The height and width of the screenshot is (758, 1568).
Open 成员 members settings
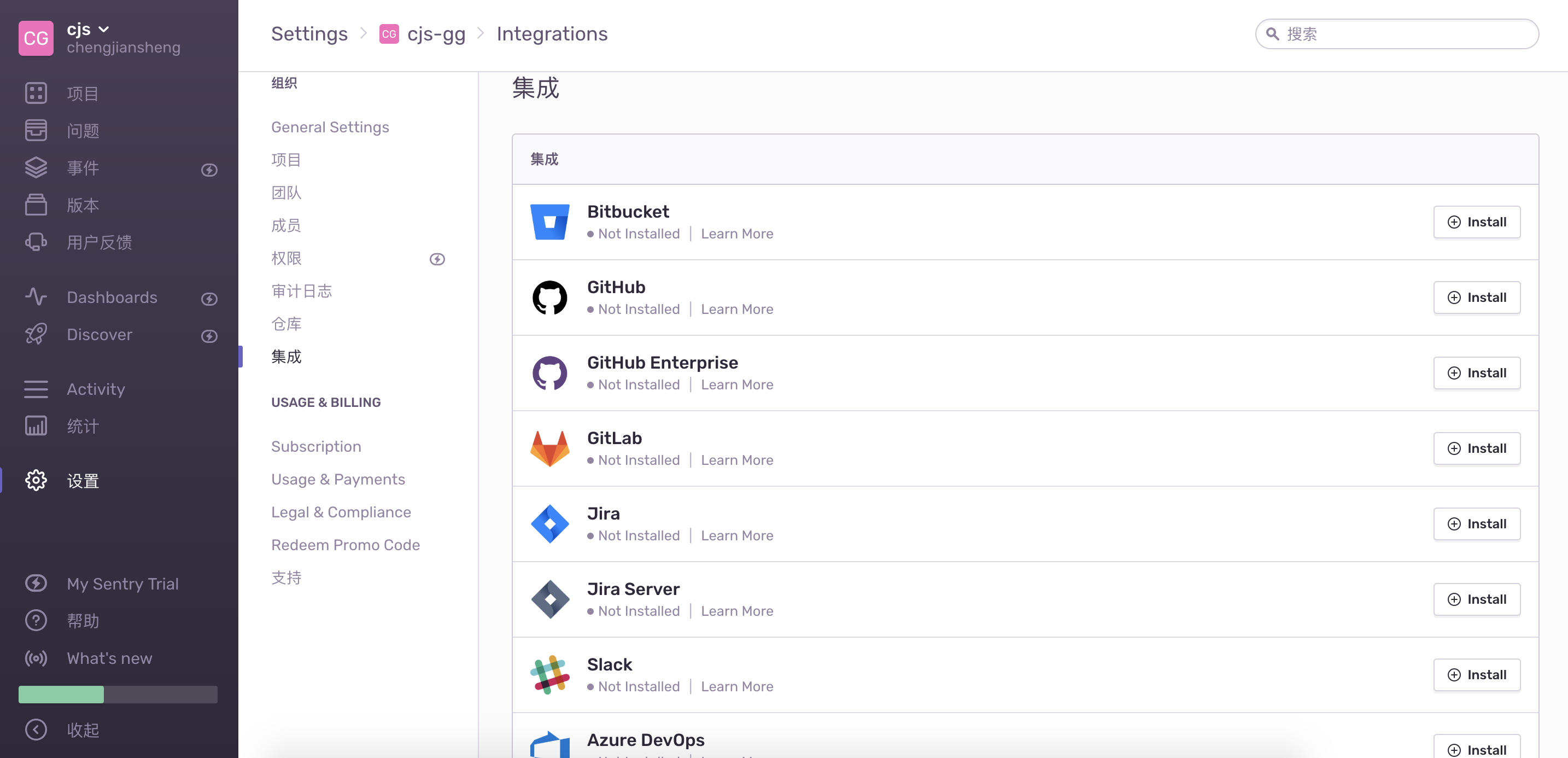(x=286, y=225)
